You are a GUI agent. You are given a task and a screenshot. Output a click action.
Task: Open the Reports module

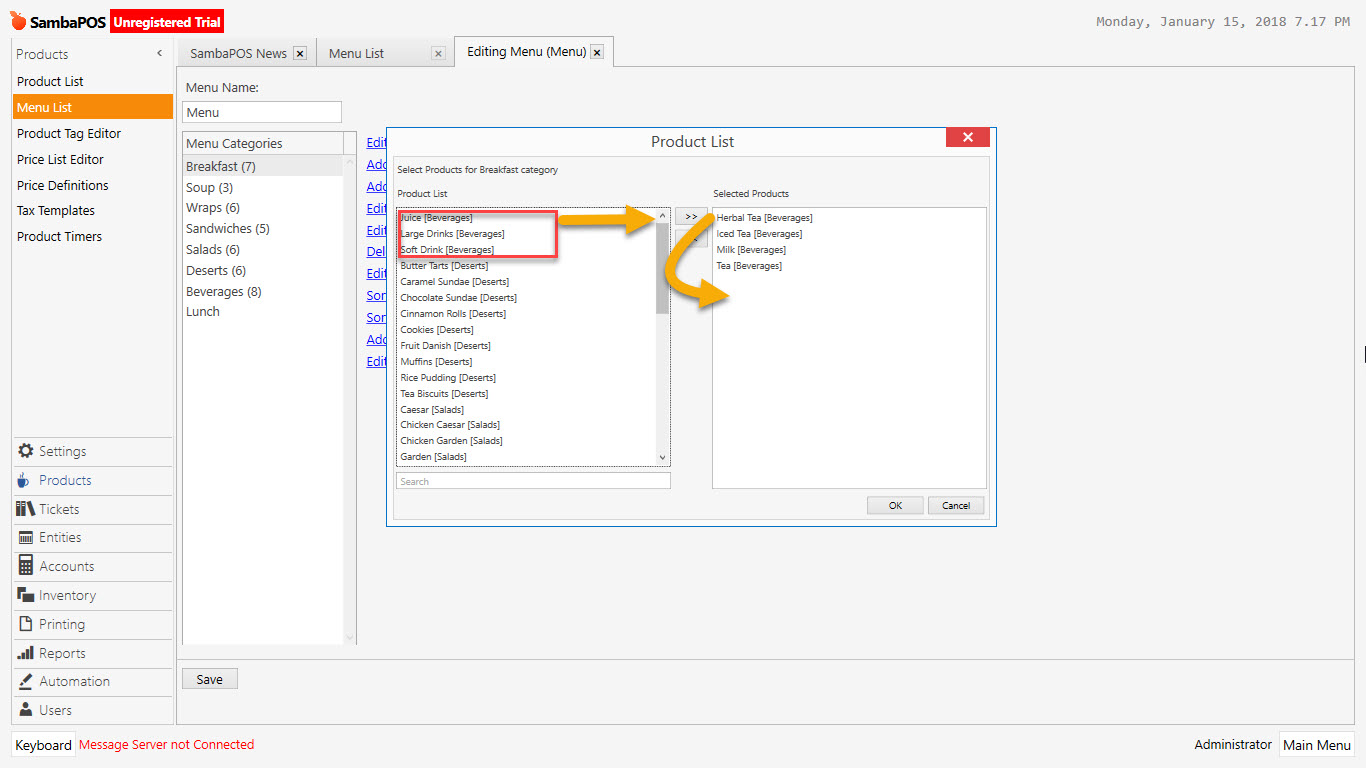(x=56, y=653)
